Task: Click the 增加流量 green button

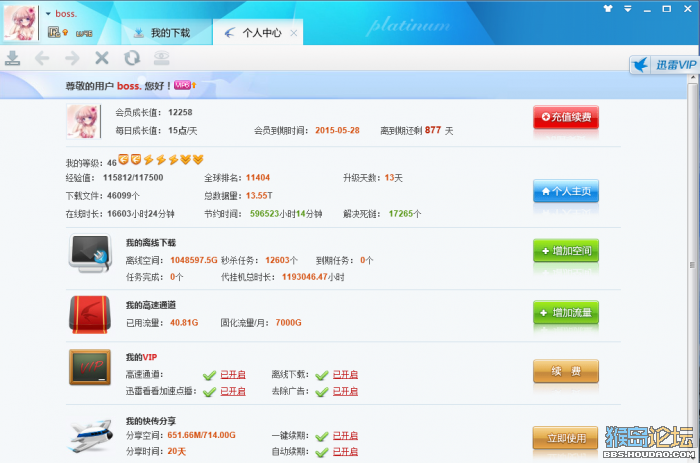Action: [x=566, y=313]
